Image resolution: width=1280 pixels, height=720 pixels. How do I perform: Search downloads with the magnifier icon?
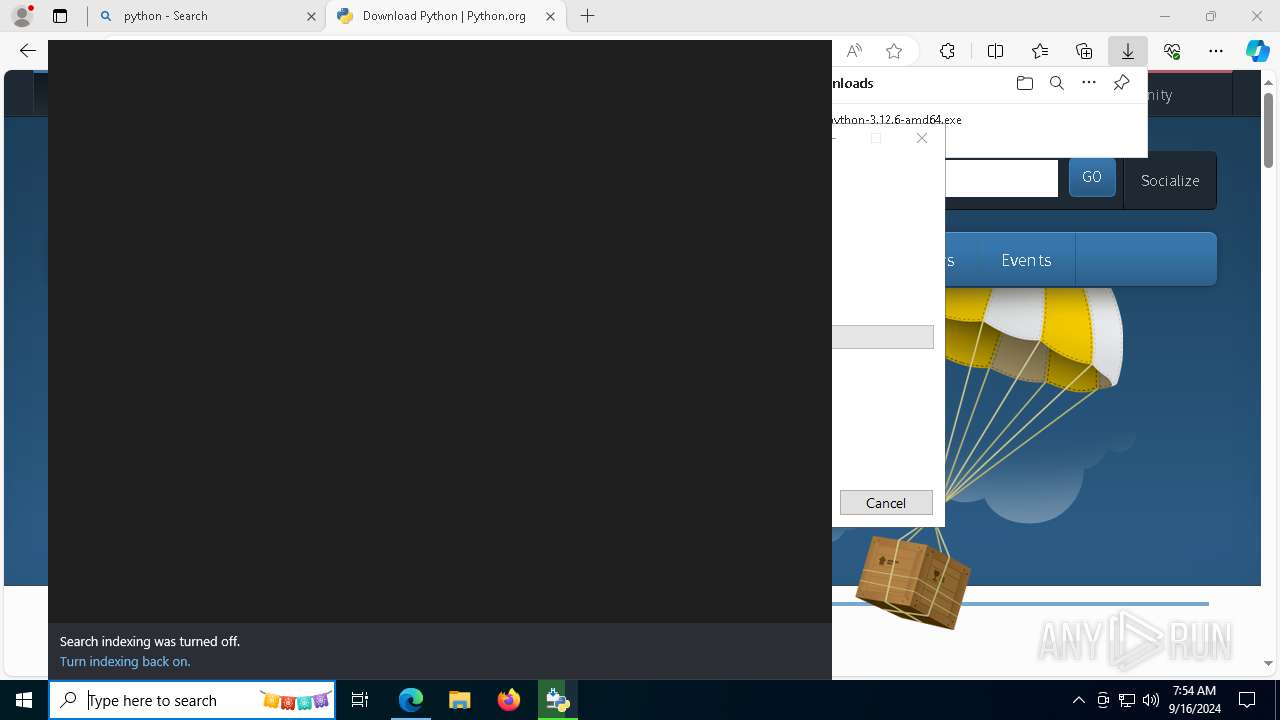[1056, 83]
